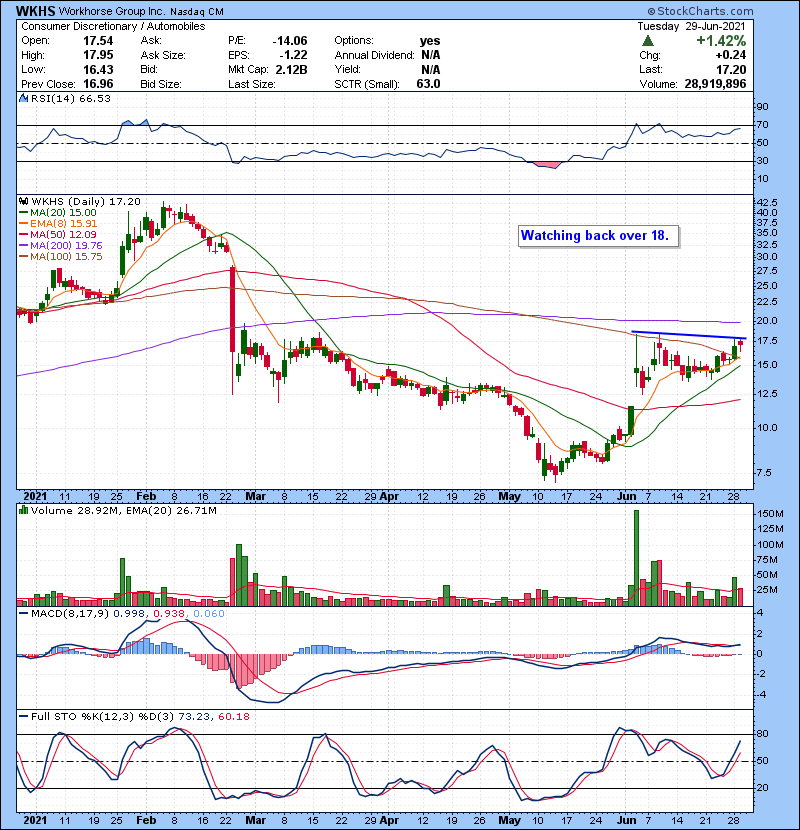
Task: Click the 42.5 price axis label
Action: (767, 203)
